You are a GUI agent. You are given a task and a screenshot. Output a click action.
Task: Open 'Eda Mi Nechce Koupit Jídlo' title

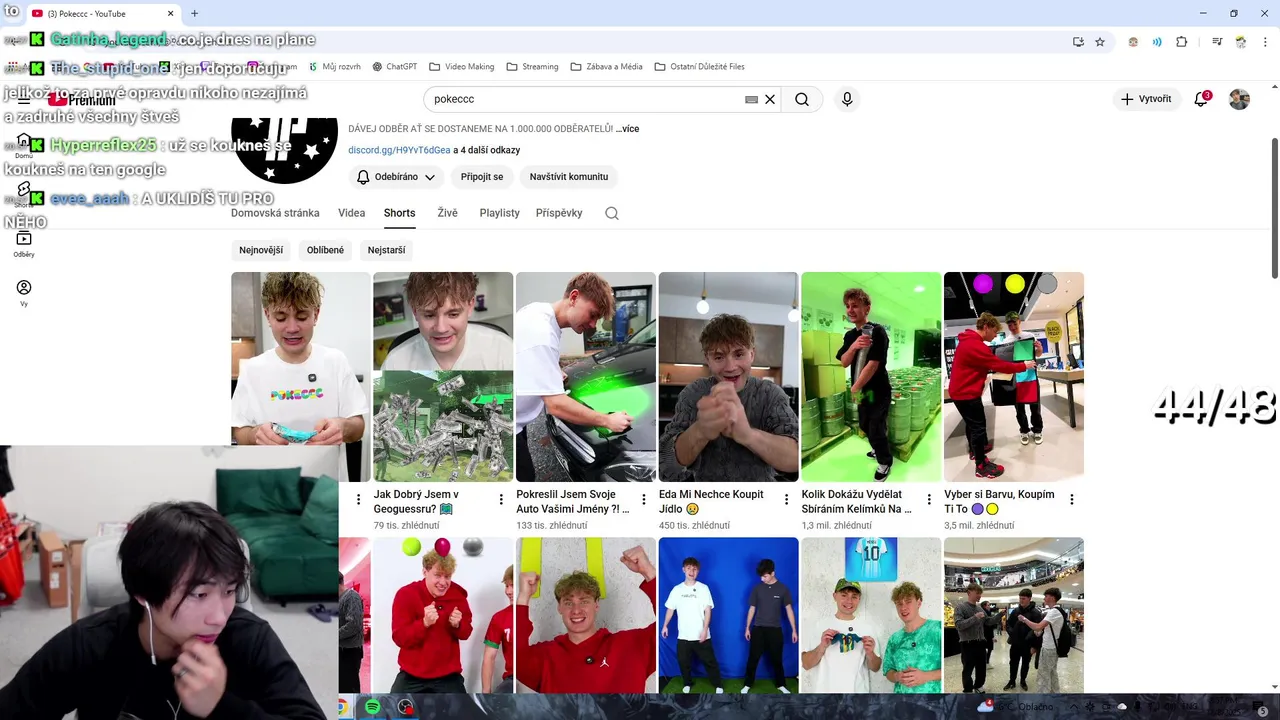click(x=711, y=501)
